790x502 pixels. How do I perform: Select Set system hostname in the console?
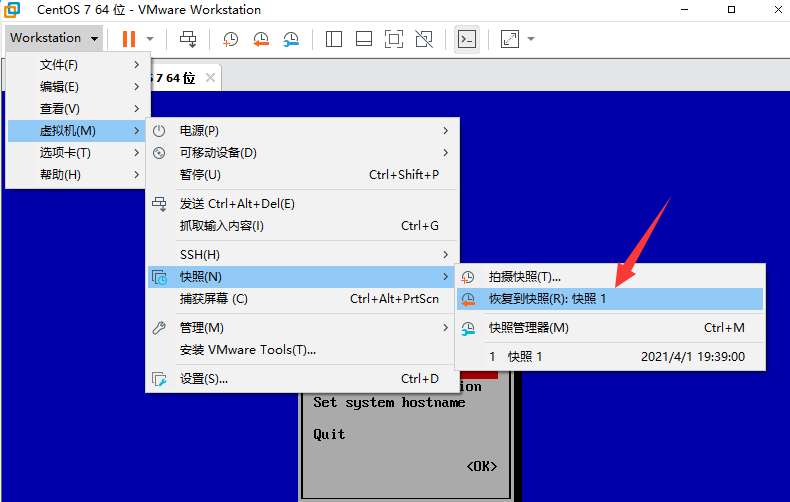click(x=389, y=402)
